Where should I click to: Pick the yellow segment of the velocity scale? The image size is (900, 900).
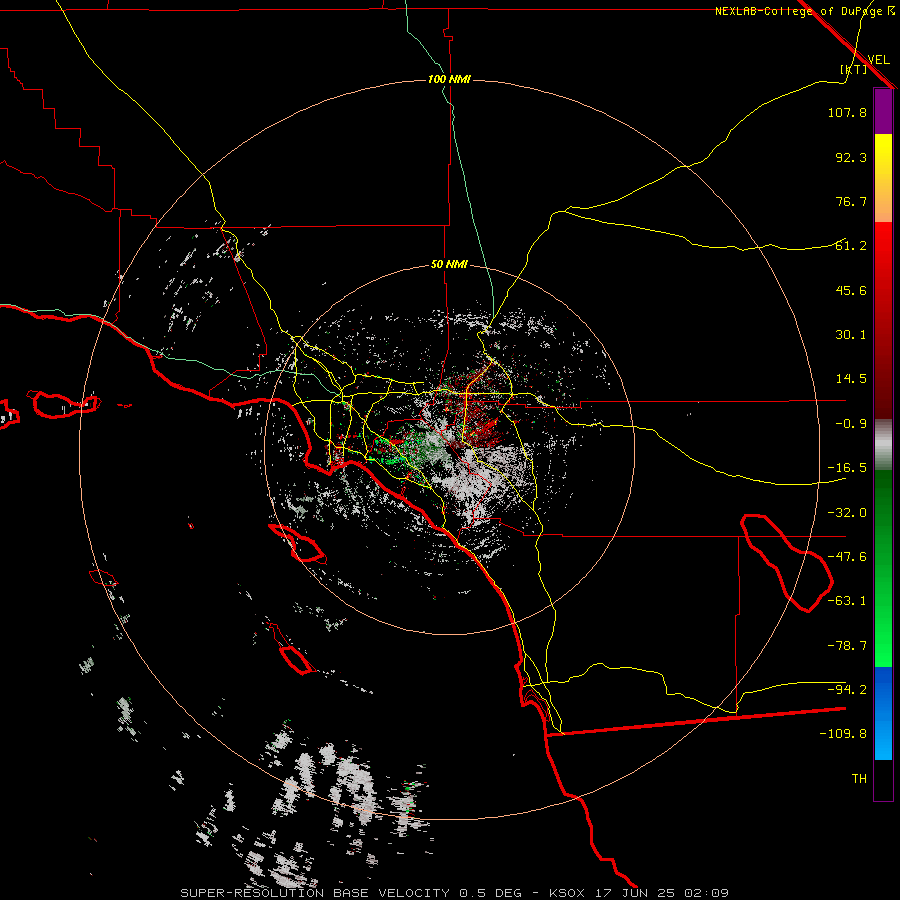tap(883, 178)
